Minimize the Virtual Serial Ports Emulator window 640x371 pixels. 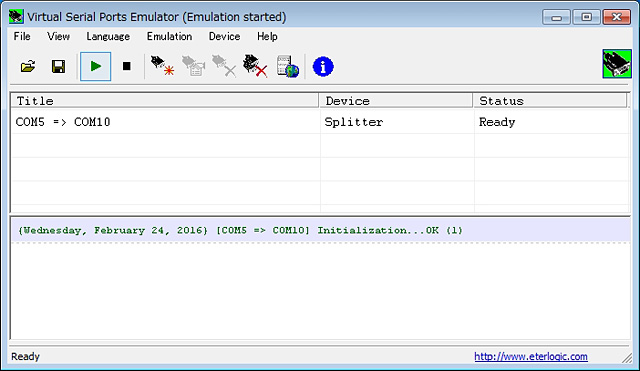(556, 17)
